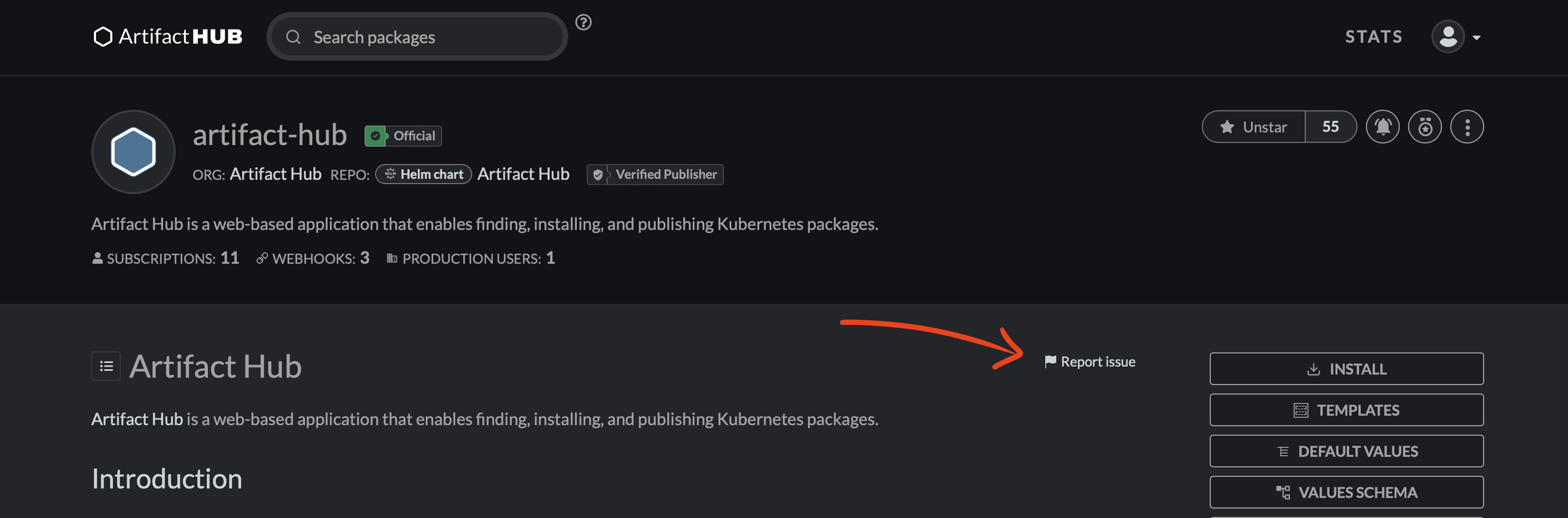Click the search magnifier icon
The width and height of the screenshot is (1568, 518).
[x=294, y=36]
